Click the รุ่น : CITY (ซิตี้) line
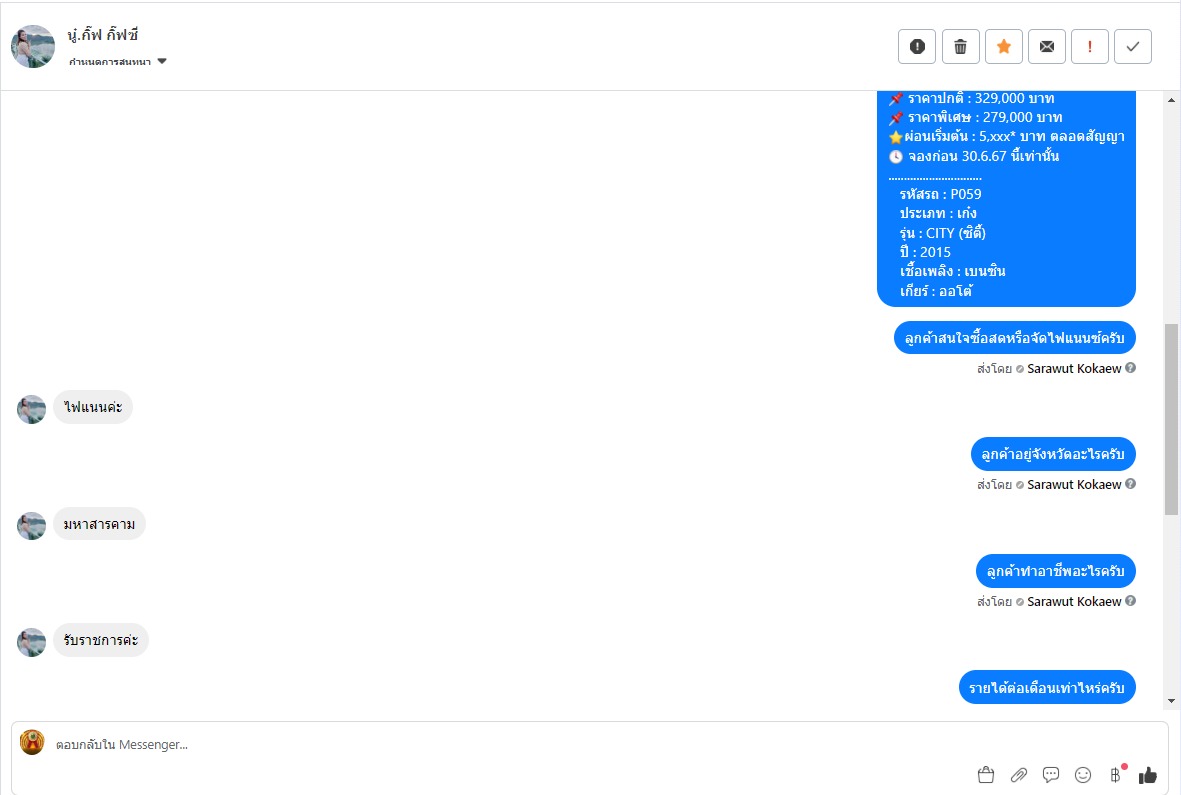This screenshot has width=1181, height=795. [942, 233]
